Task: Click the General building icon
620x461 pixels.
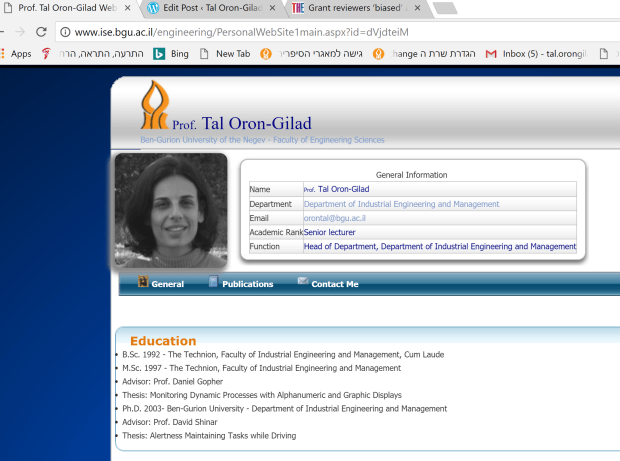Action: coord(142,283)
